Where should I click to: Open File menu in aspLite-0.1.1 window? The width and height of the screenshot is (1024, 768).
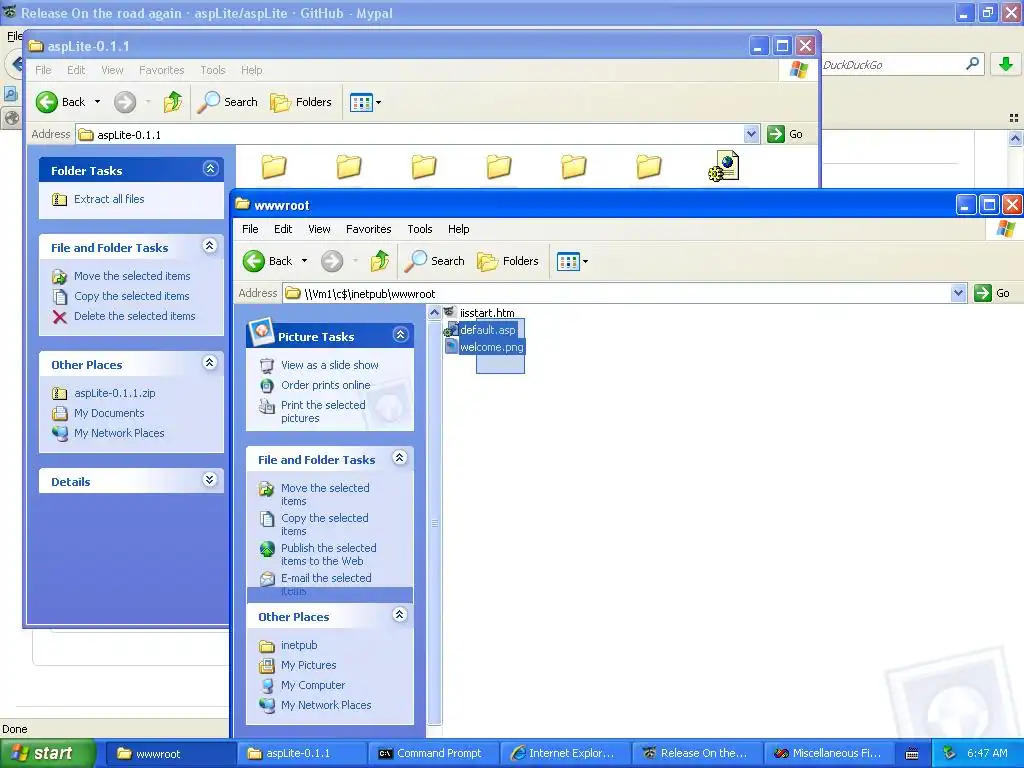(43, 70)
